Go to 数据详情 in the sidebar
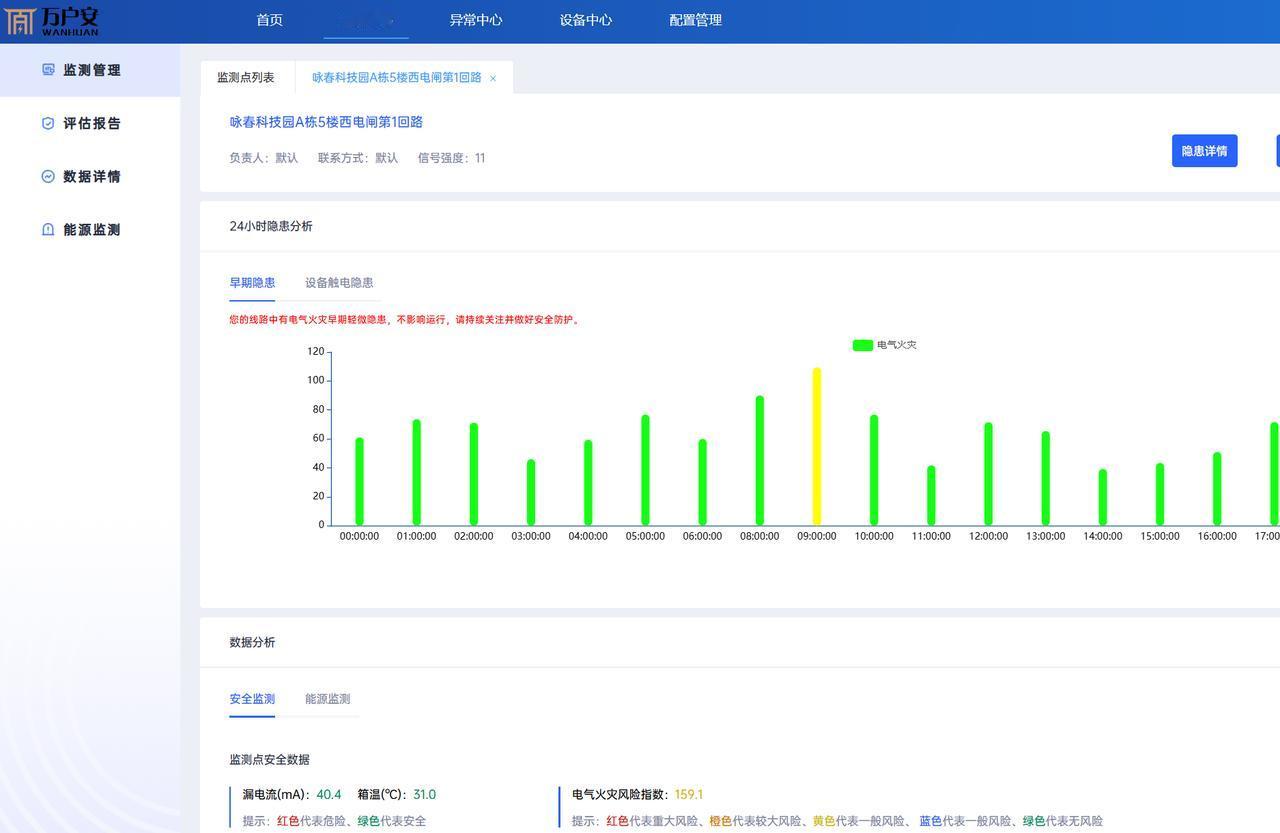The image size is (1280, 833). 92,176
